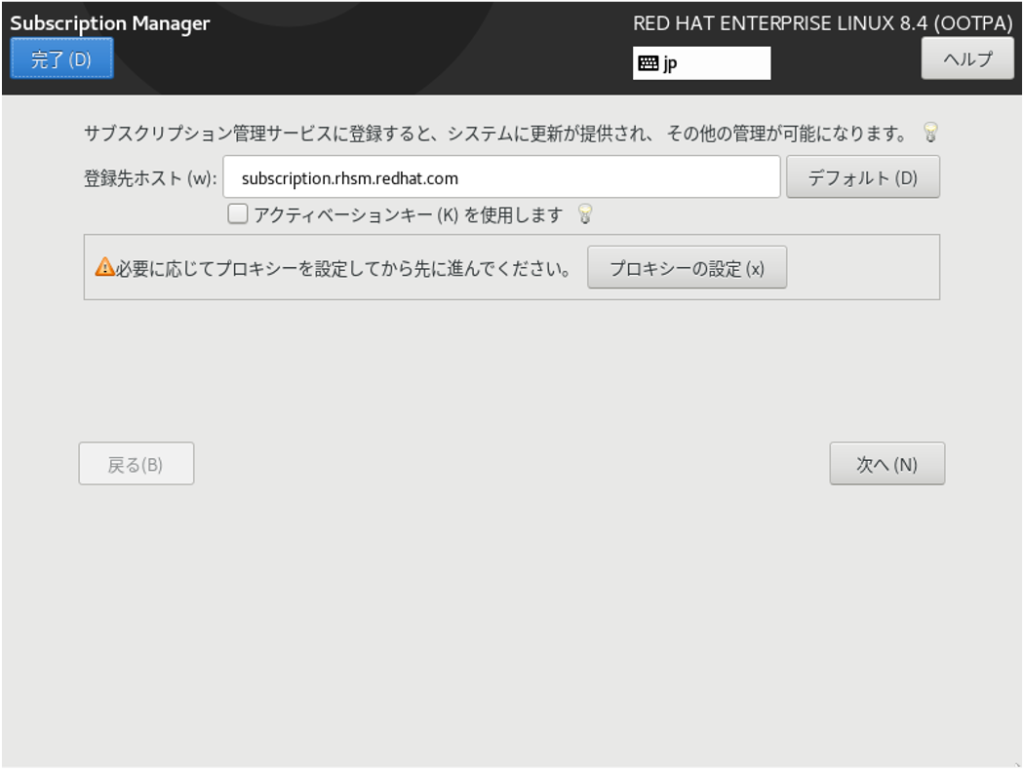The image size is (1024, 769).
Task: Click the RED HAT ENTERPRISE LINUX 8.4 (OOTPA) text
Action: [822, 24]
